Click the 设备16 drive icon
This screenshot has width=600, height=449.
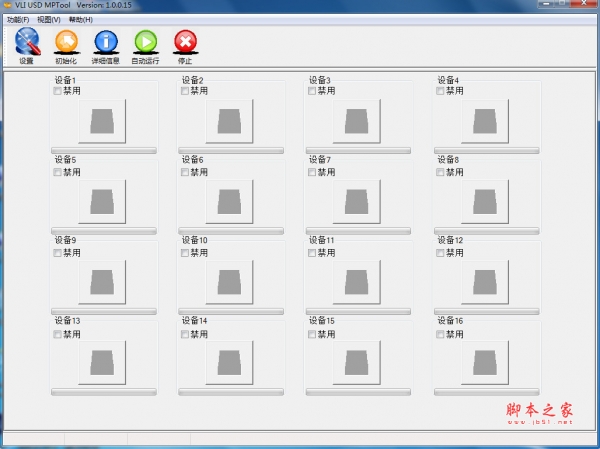485,362
